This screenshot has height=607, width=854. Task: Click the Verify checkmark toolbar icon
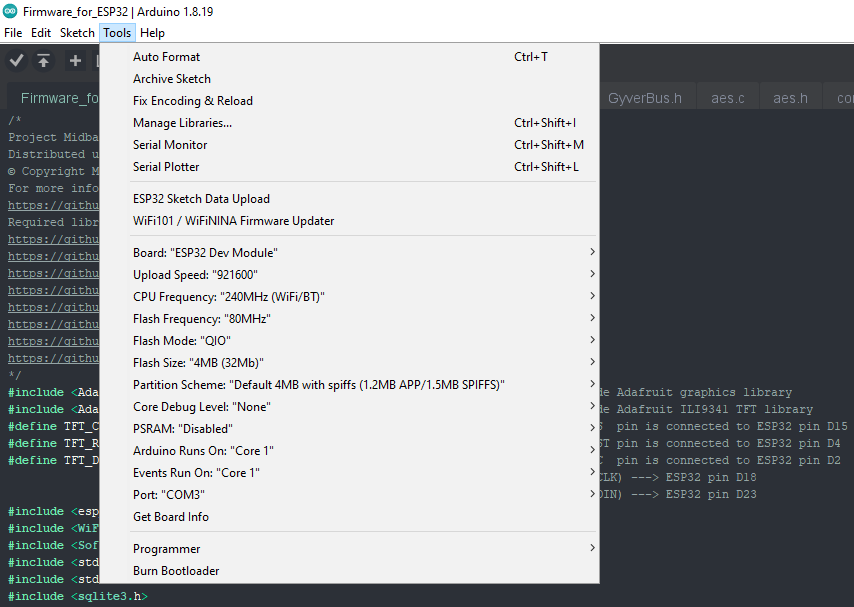point(16,60)
